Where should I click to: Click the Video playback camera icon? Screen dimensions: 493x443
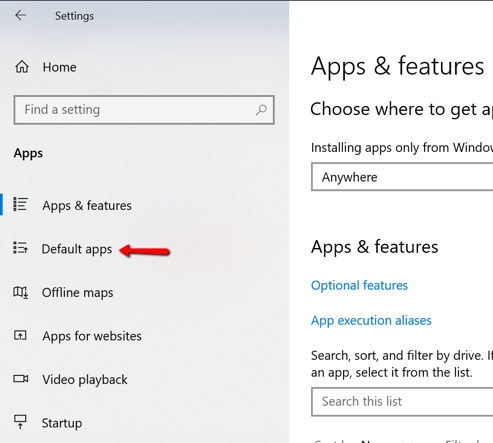(21, 379)
